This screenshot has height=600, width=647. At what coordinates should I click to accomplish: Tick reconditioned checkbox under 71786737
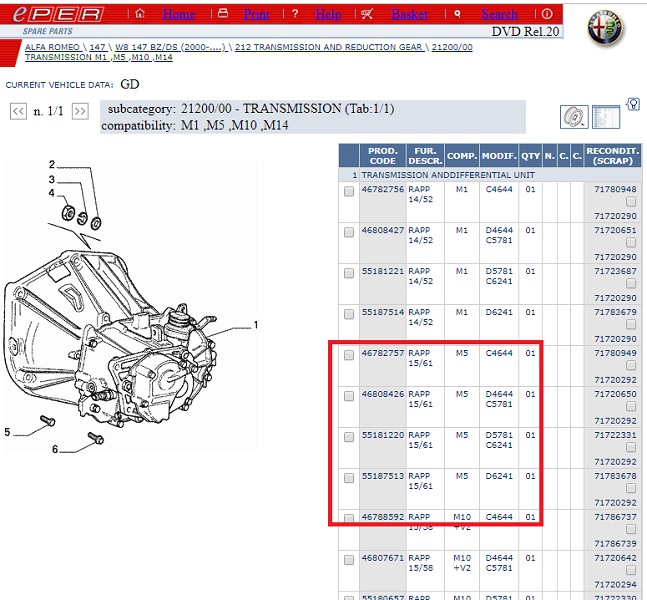[630, 529]
